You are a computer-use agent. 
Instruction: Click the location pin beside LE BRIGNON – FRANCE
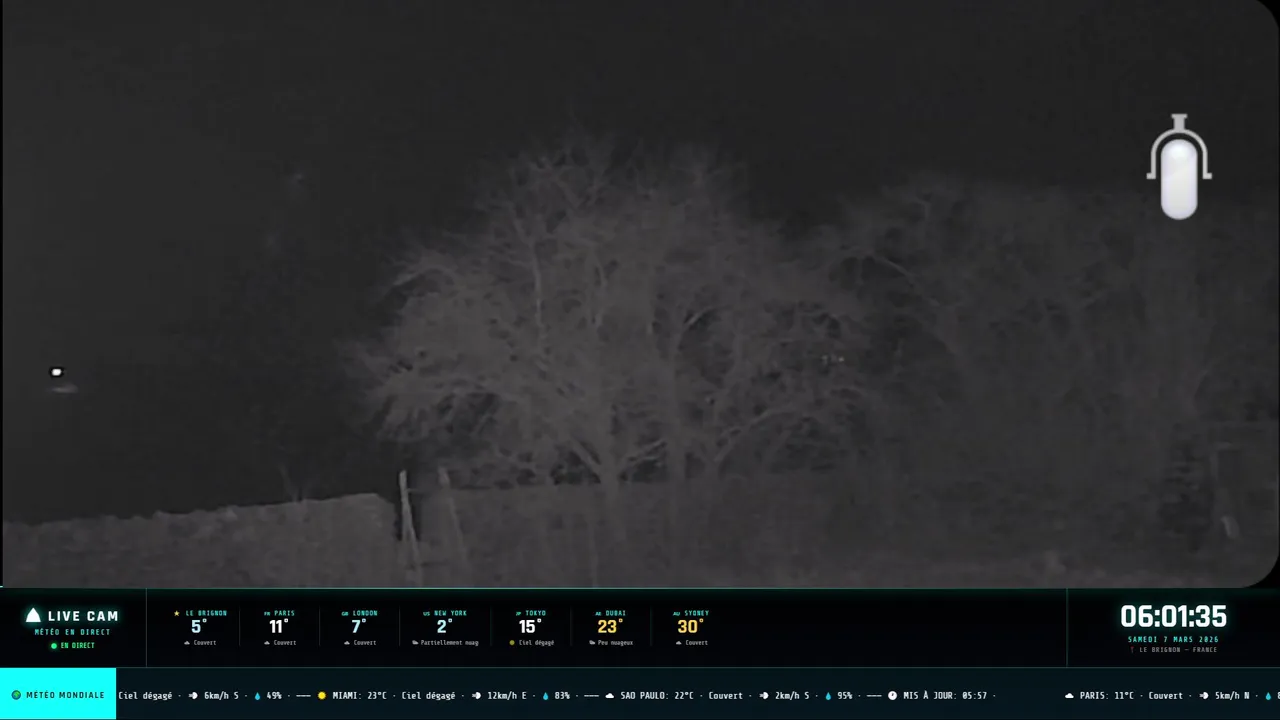pyautogui.click(x=1133, y=650)
